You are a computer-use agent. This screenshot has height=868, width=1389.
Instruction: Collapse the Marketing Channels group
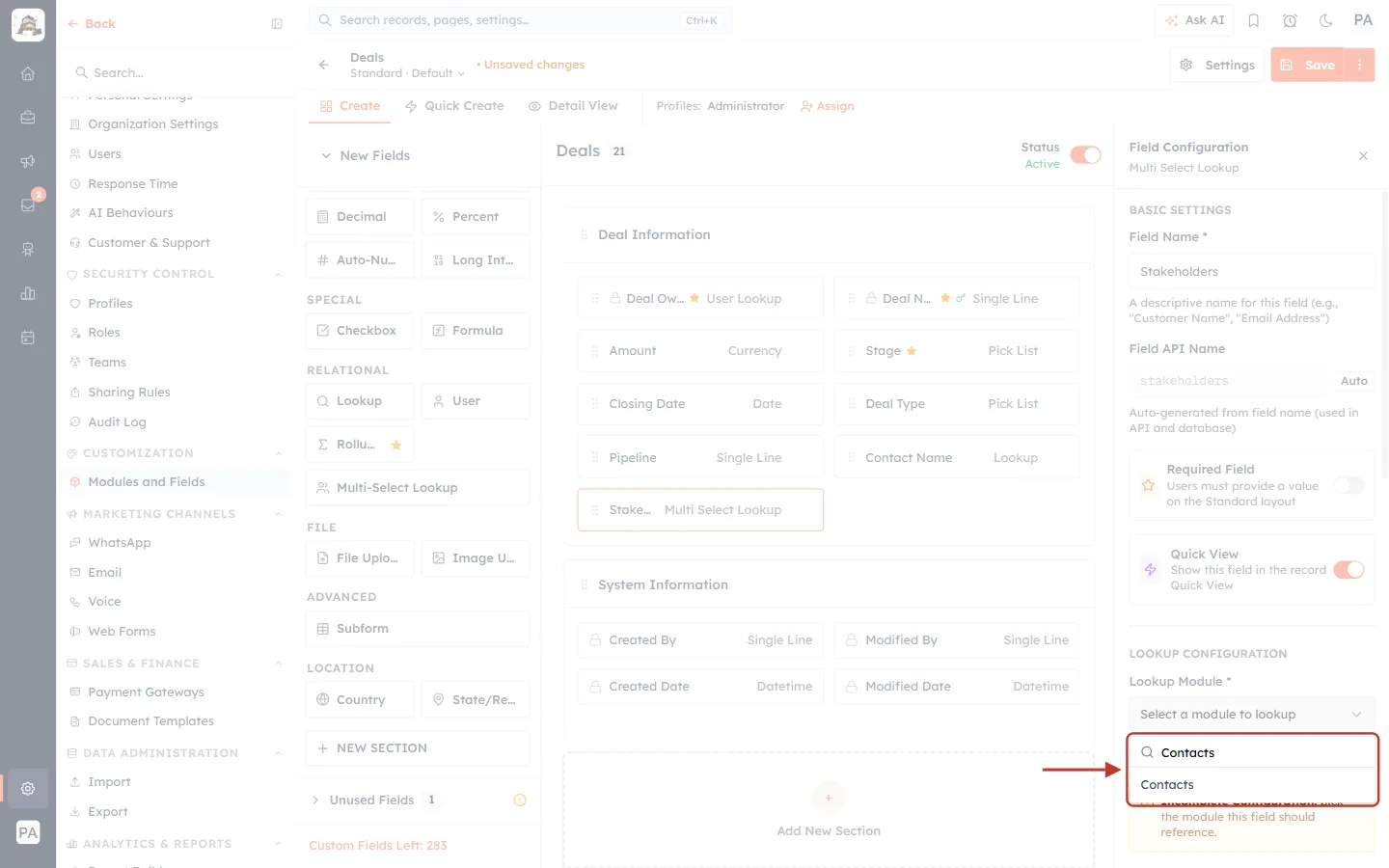pos(279,514)
